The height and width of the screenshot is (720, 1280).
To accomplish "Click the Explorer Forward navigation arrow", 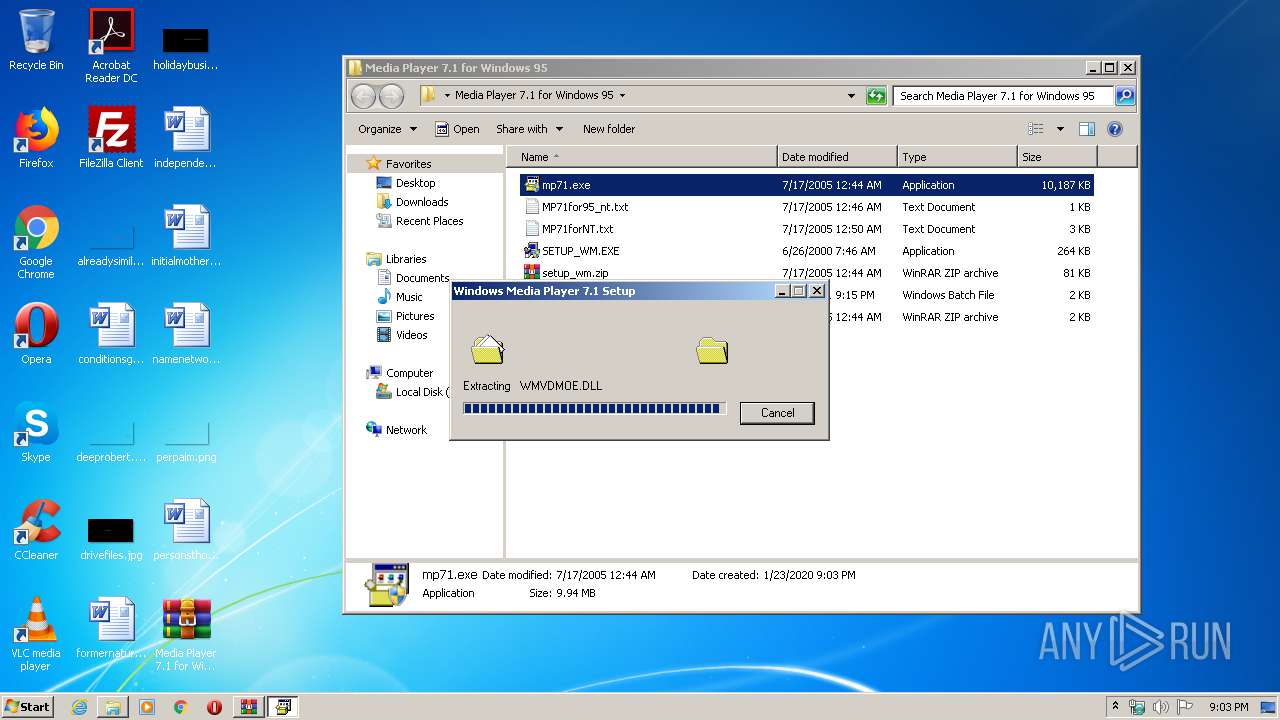I will point(391,96).
